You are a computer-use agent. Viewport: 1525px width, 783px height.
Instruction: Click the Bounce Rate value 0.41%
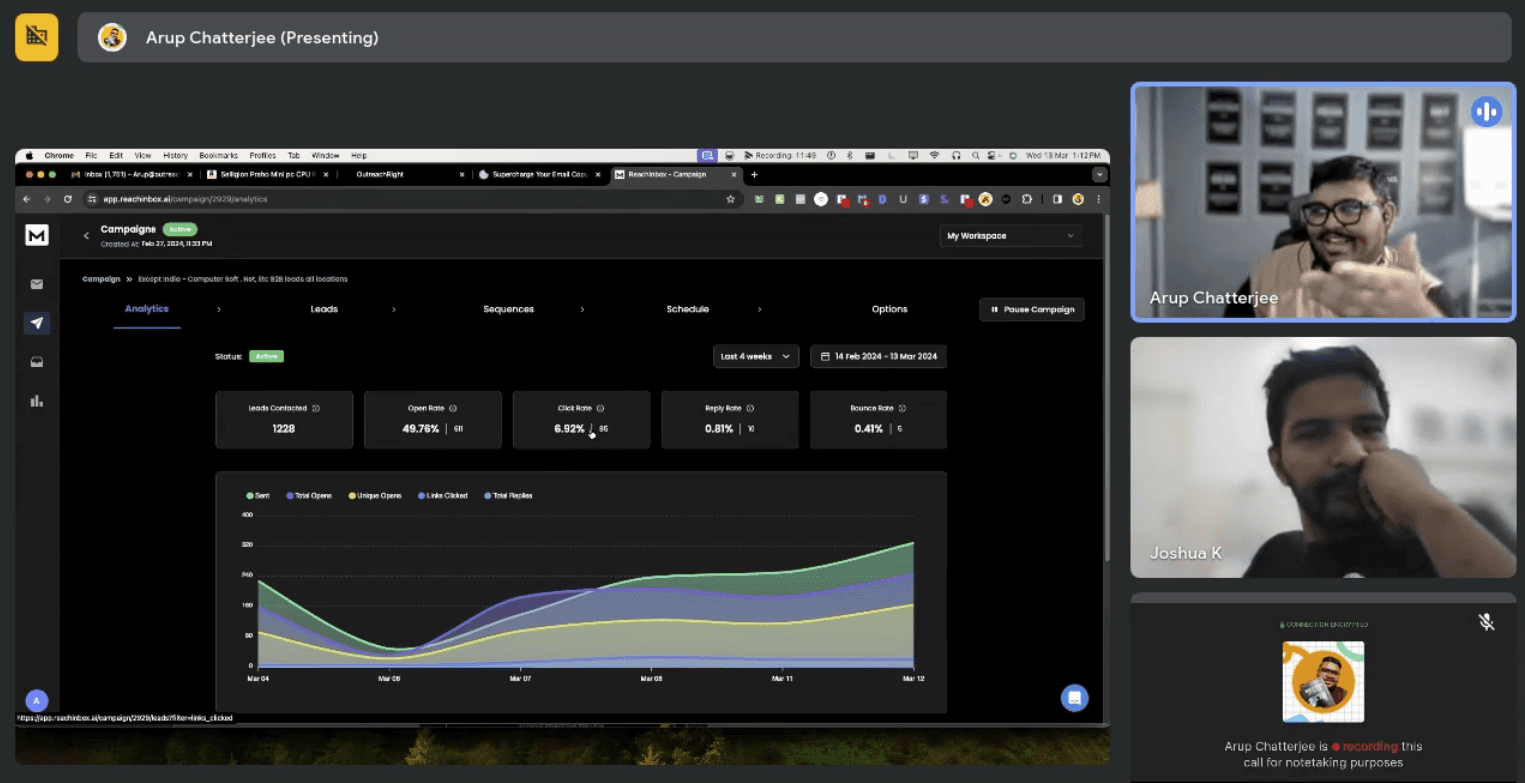(869, 429)
